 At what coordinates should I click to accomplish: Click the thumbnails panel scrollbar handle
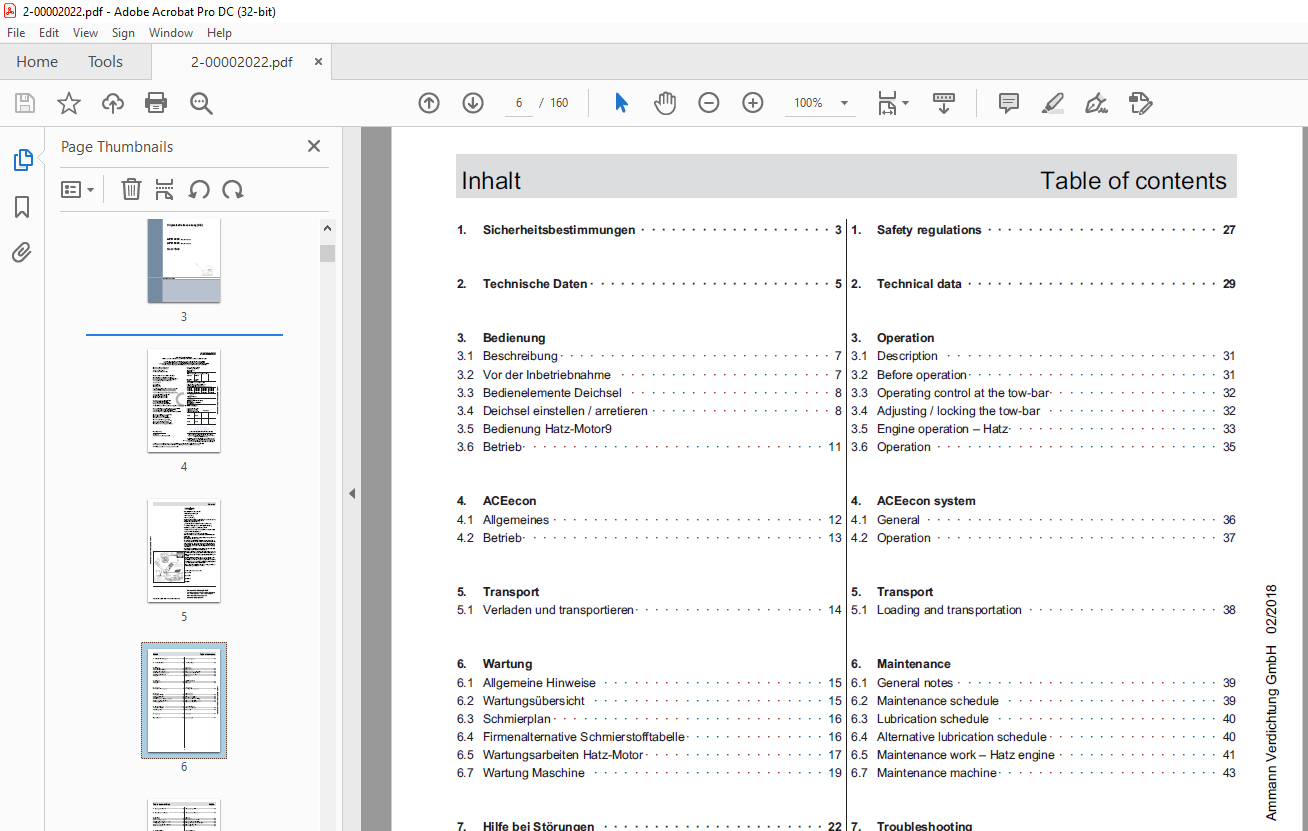click(x=327, y=253)
